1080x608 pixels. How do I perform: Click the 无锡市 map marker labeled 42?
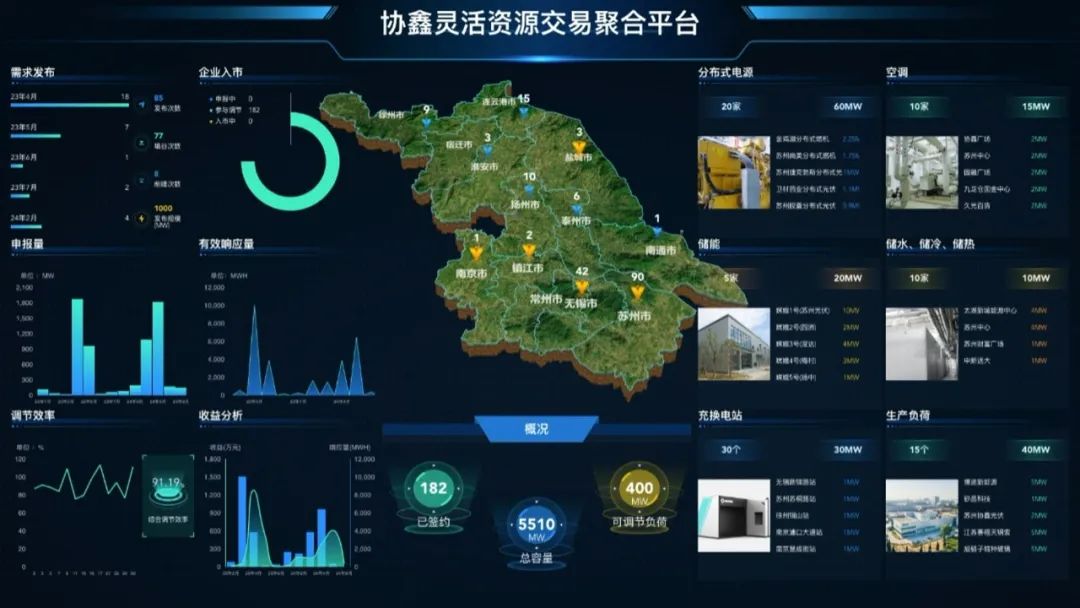[582, 286]
